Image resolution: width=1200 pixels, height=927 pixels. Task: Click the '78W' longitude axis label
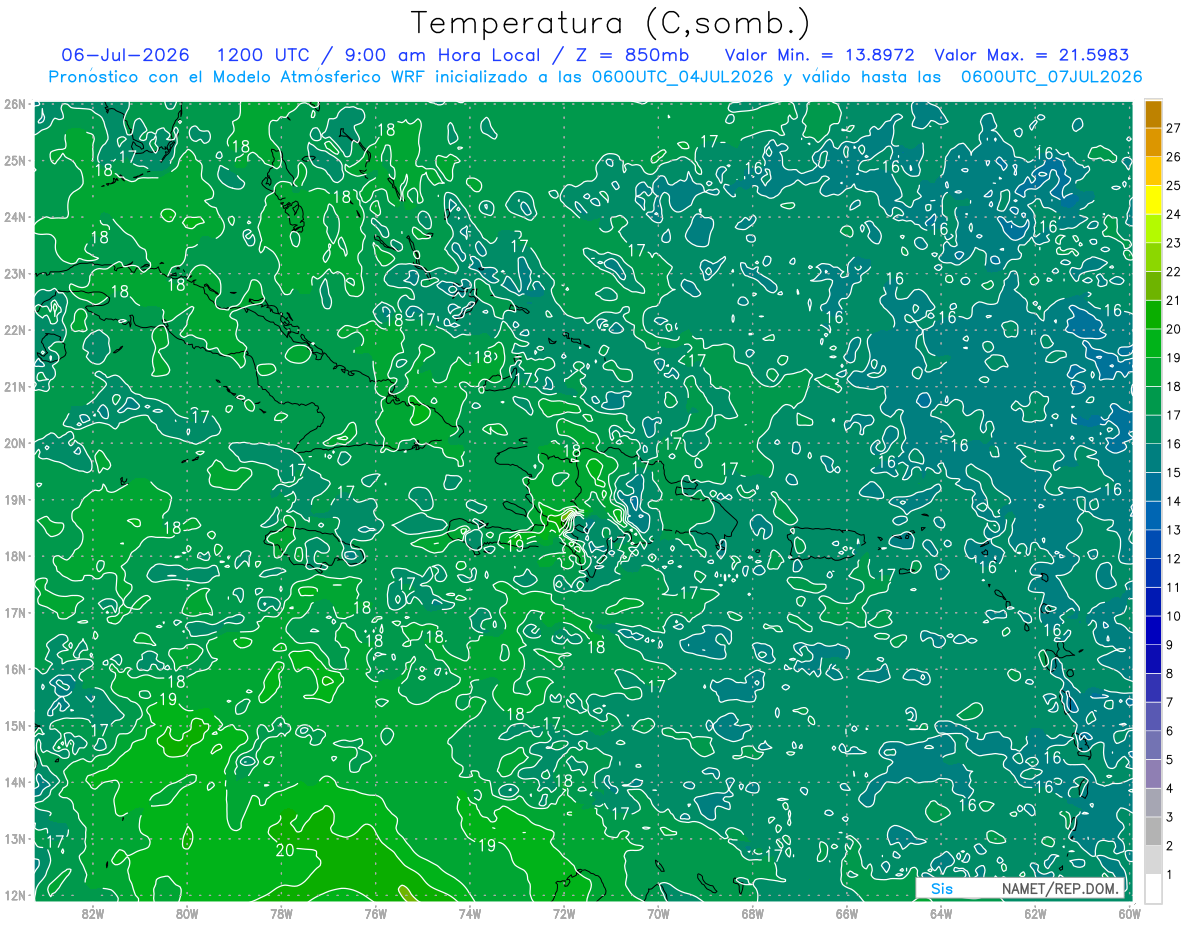coord(281,913)
